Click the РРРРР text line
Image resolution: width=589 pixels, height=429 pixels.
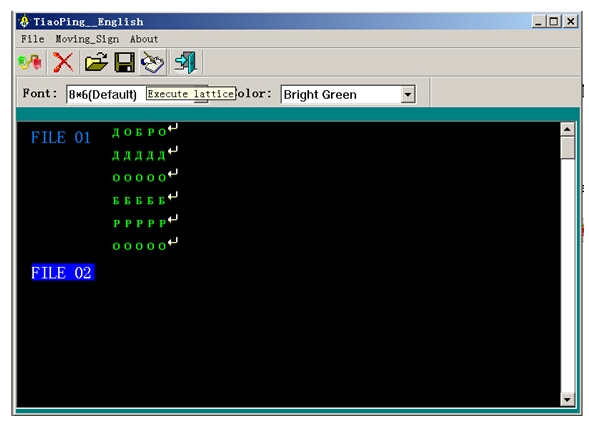pos(139,224)
